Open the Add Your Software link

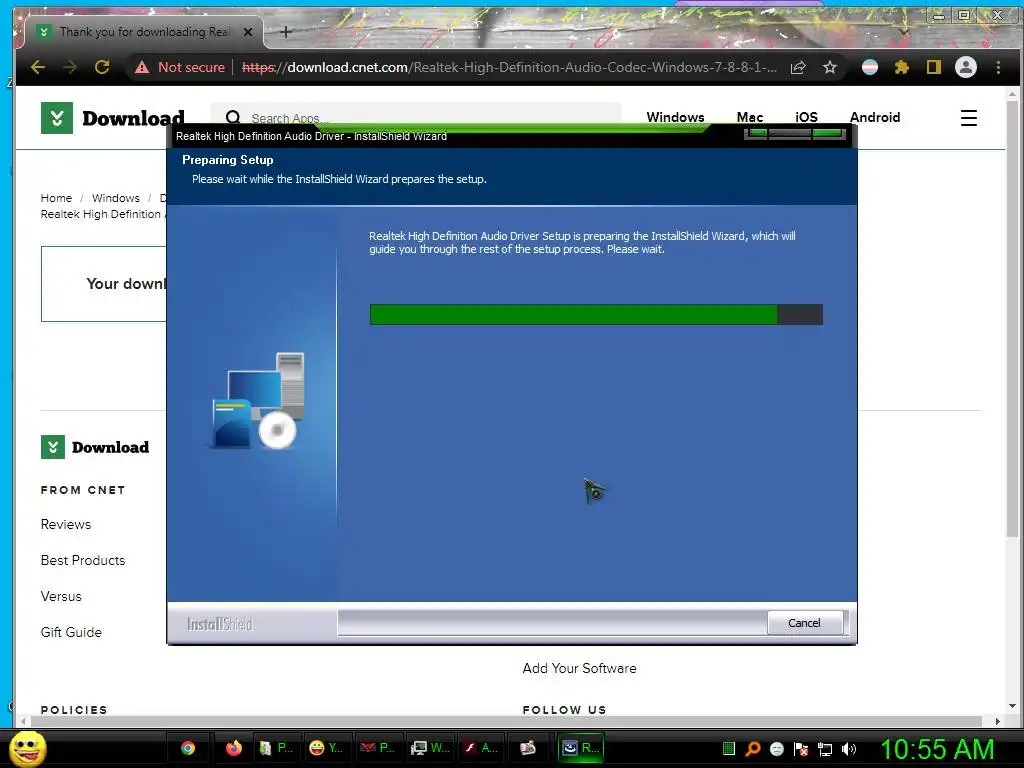click(579, 668)
